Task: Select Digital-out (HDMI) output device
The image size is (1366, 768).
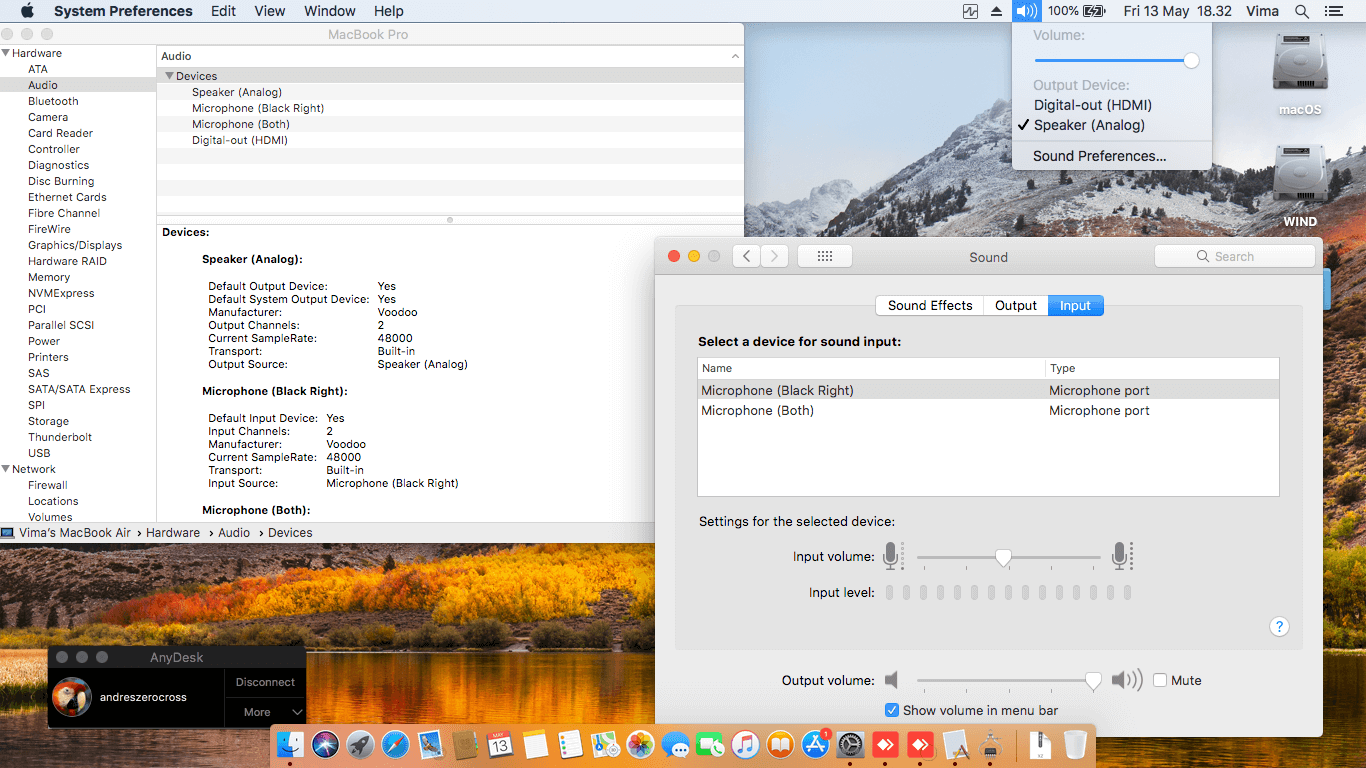Action: tap(1092, 105)
